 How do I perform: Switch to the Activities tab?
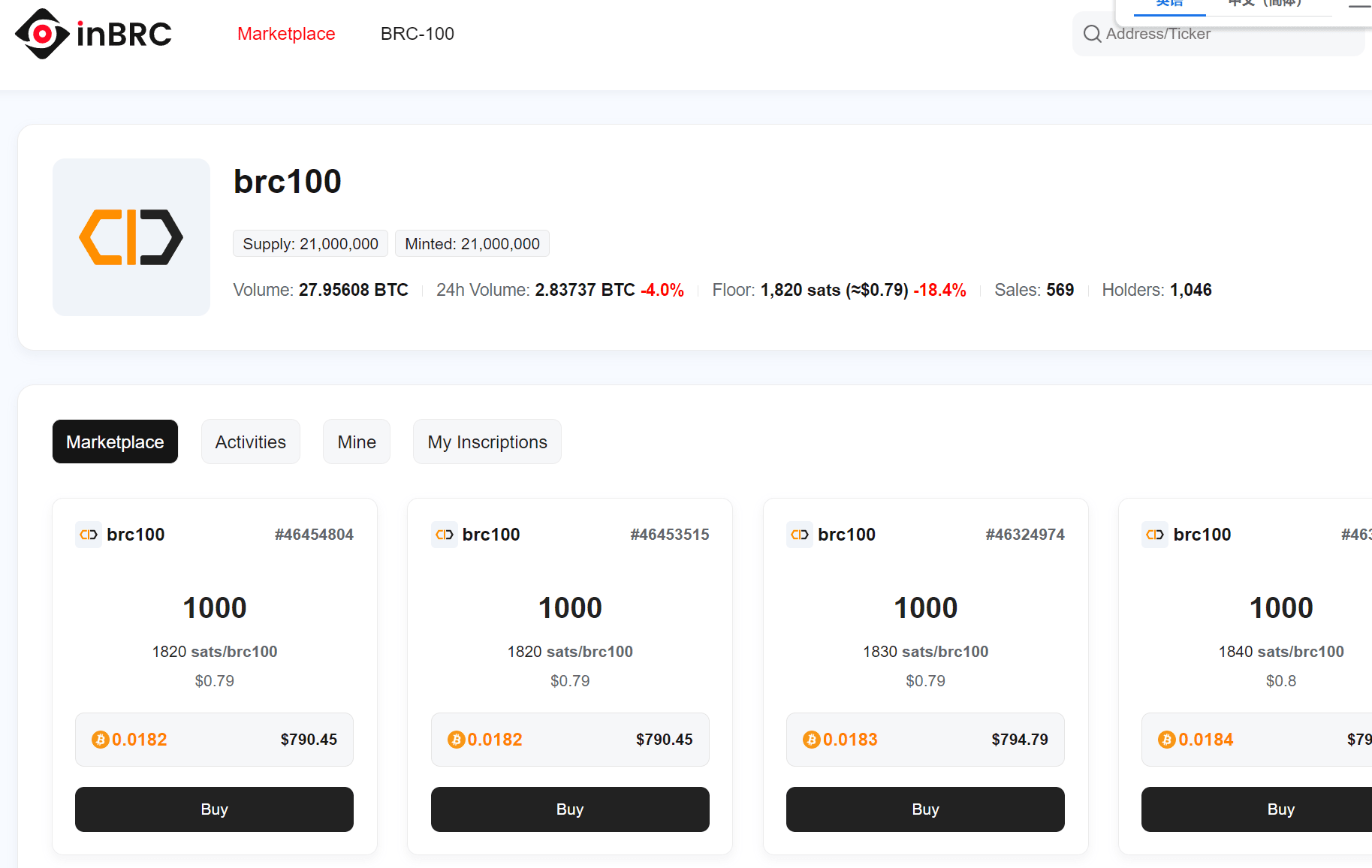point(250,442)
